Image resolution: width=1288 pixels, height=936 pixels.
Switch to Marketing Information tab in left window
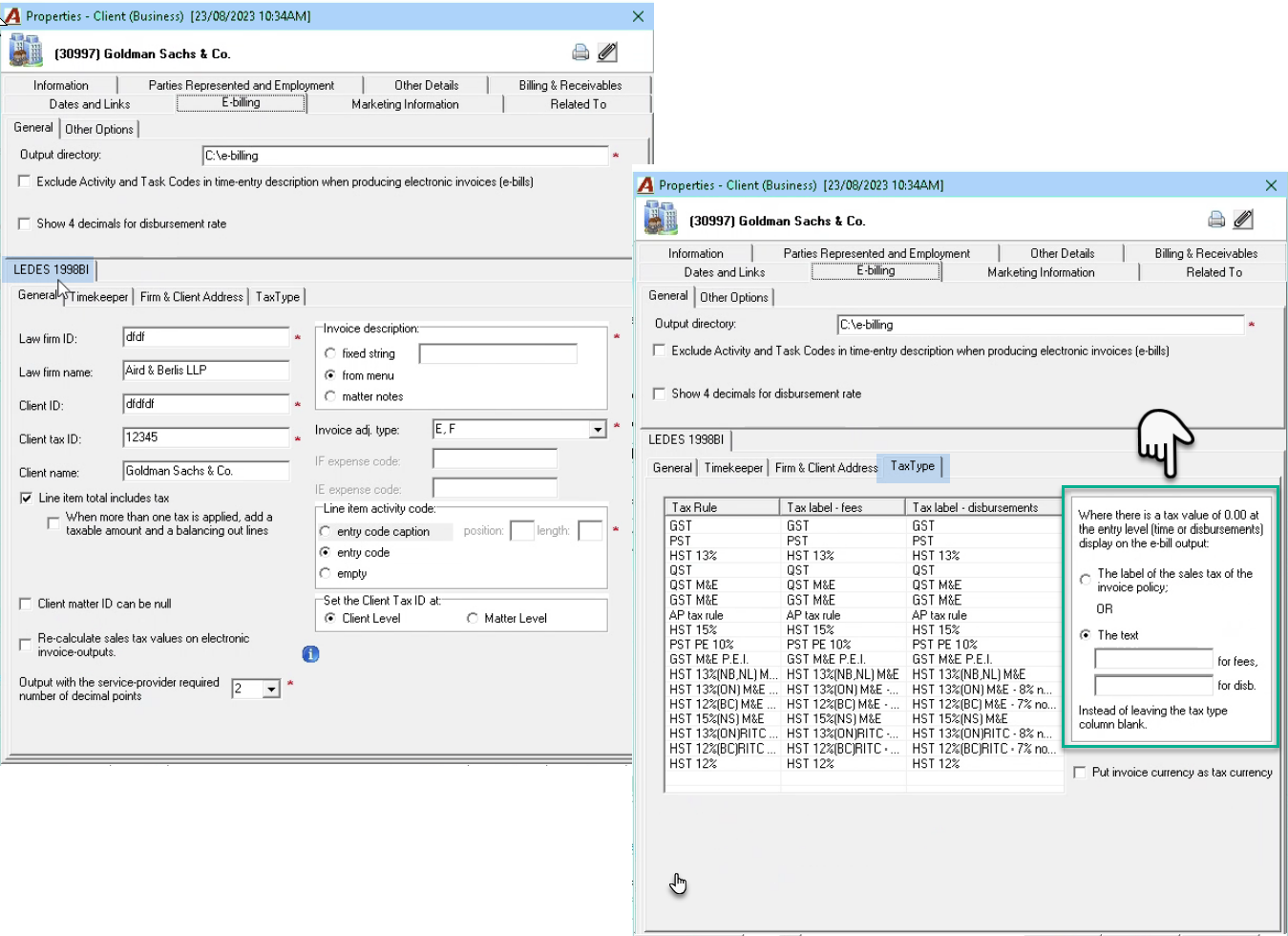coord(405,104)
